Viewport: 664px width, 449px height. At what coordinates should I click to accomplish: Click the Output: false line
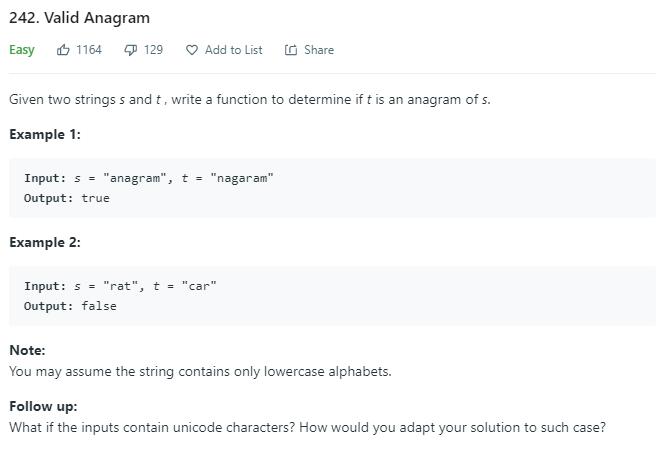[70, 306]
